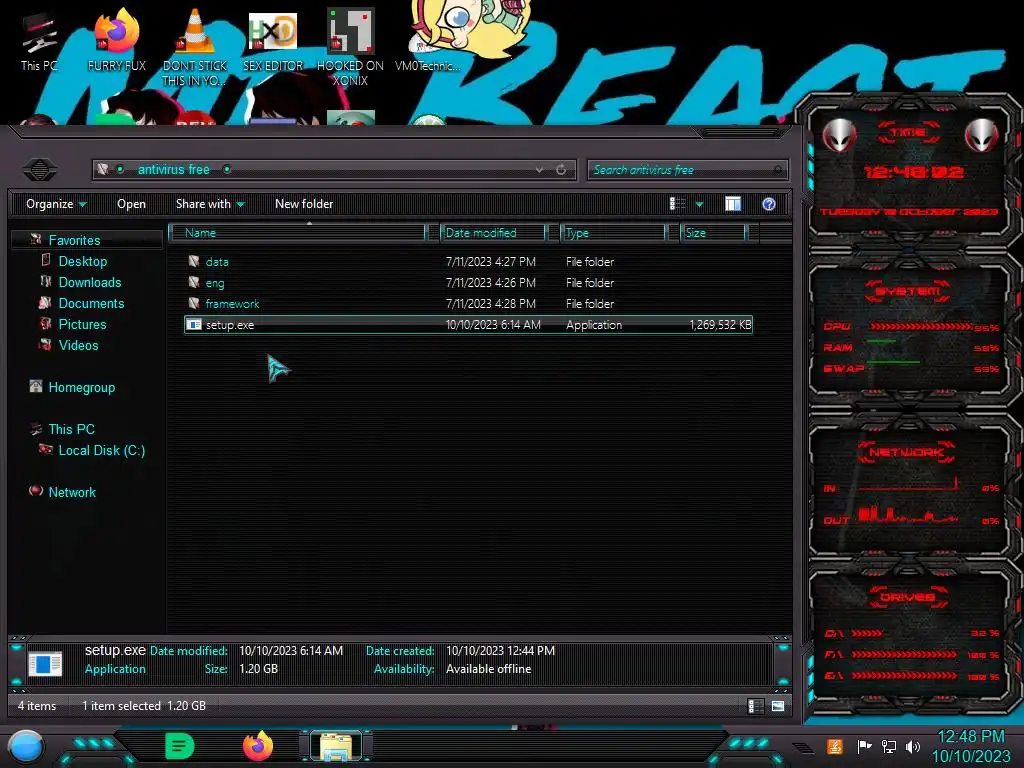Screen dimensions: 1024x768
Task: Open Firefox from the taskbar
Action: pos(258,746)
